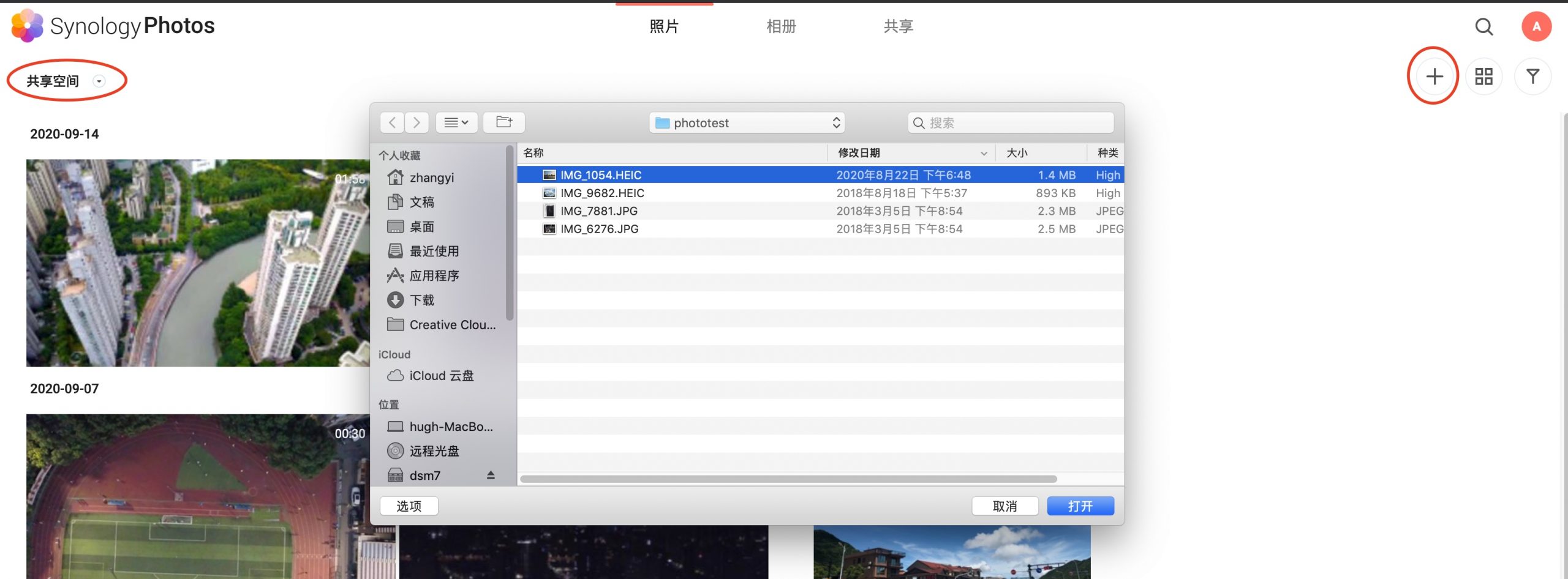Sort files by 种类 column header
The width and height of the screenshot is (1568, 579).
(1106, 153)
